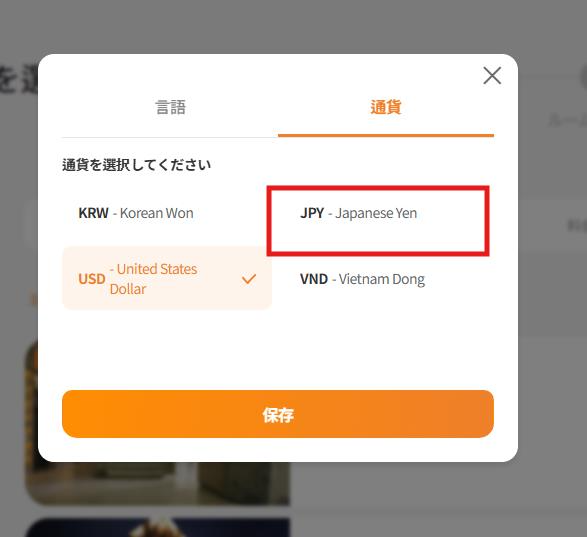Open the dark thumbnail at the page bottom
This screenshot has width=587, height=537.
tap(157, 527)
